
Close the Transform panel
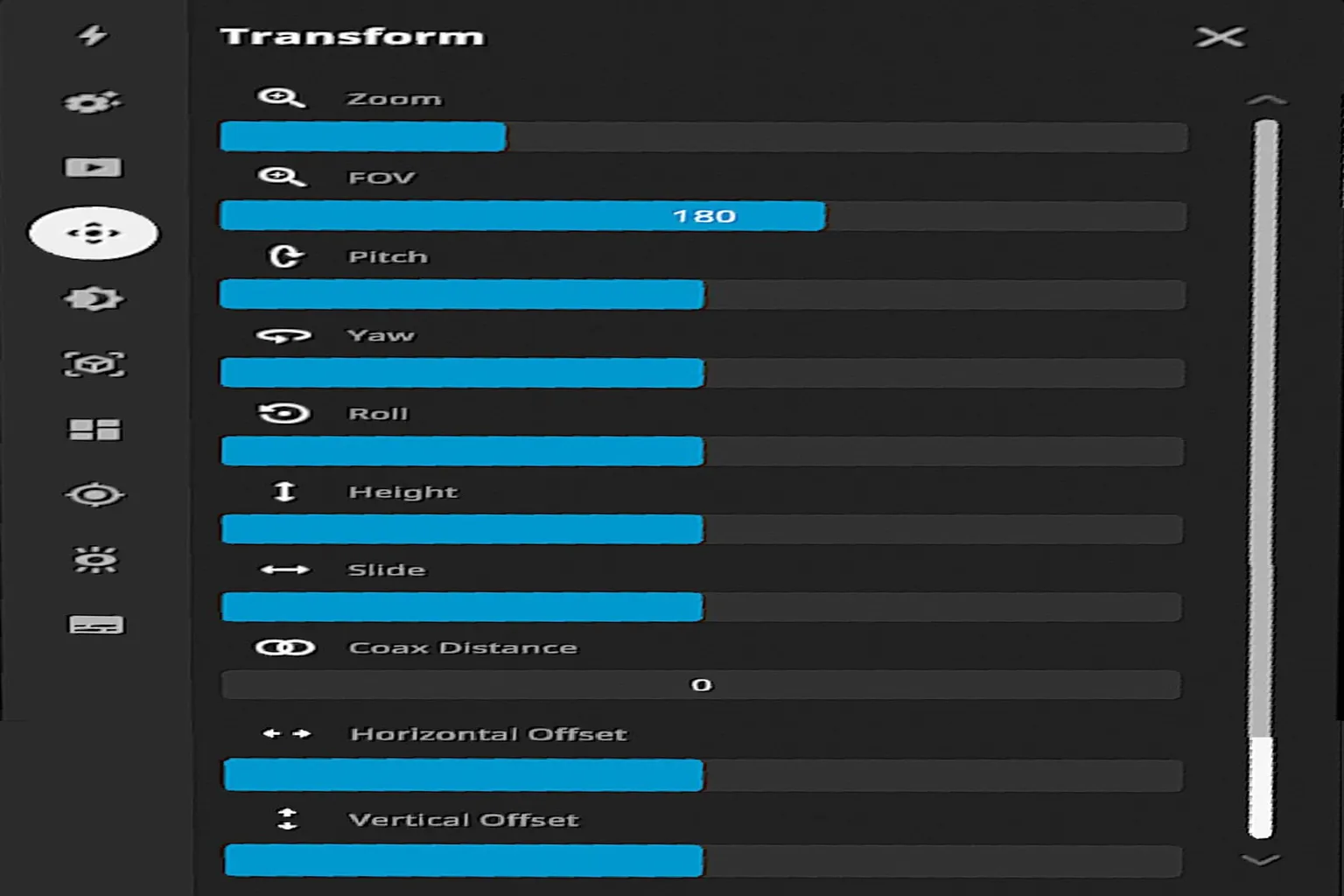click(x=1220, y=37)
